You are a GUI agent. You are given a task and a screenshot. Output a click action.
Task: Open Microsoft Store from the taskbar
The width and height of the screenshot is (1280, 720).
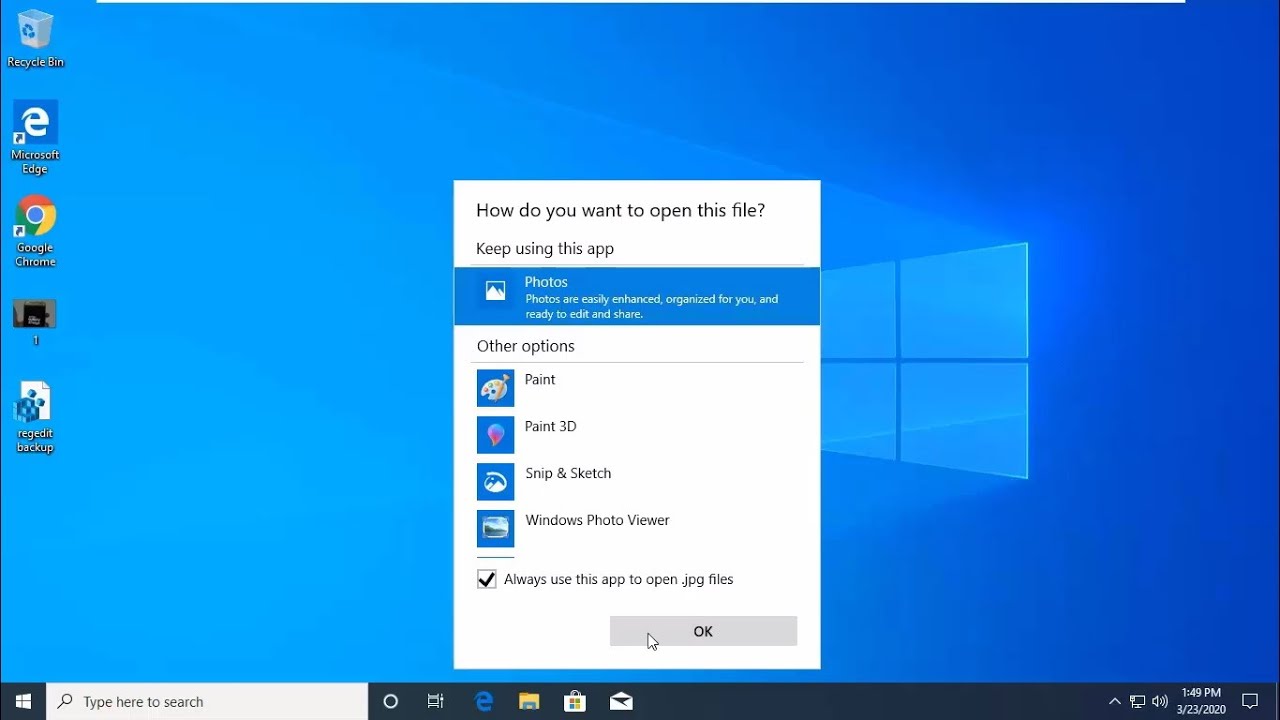click(x=575, y=701)
